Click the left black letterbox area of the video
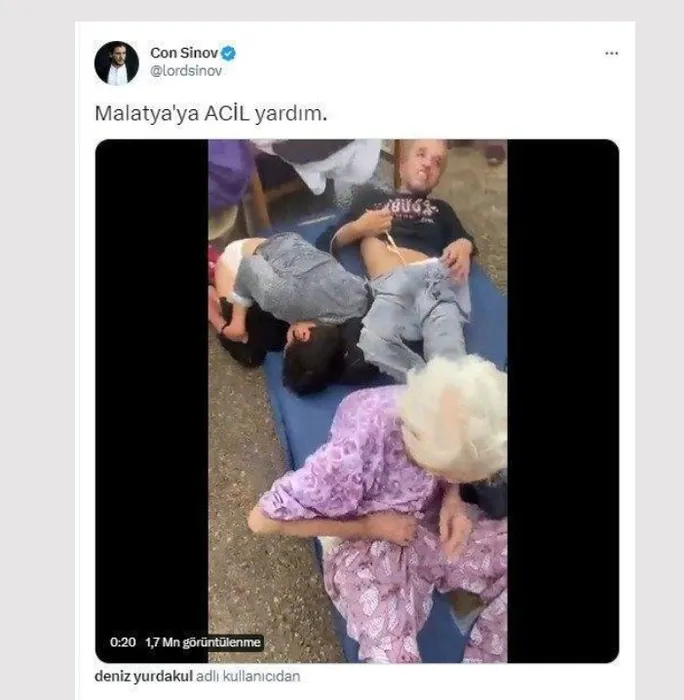 pos(152,379)
